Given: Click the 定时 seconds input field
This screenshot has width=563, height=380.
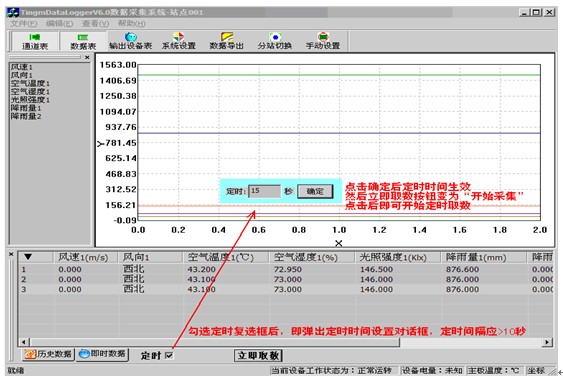Looking at the screenshot, I should (264, 191).
